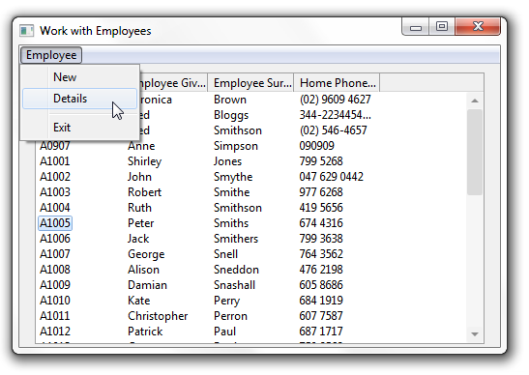Click surname Perron
The image size is (529, 375).
point(230,316)
